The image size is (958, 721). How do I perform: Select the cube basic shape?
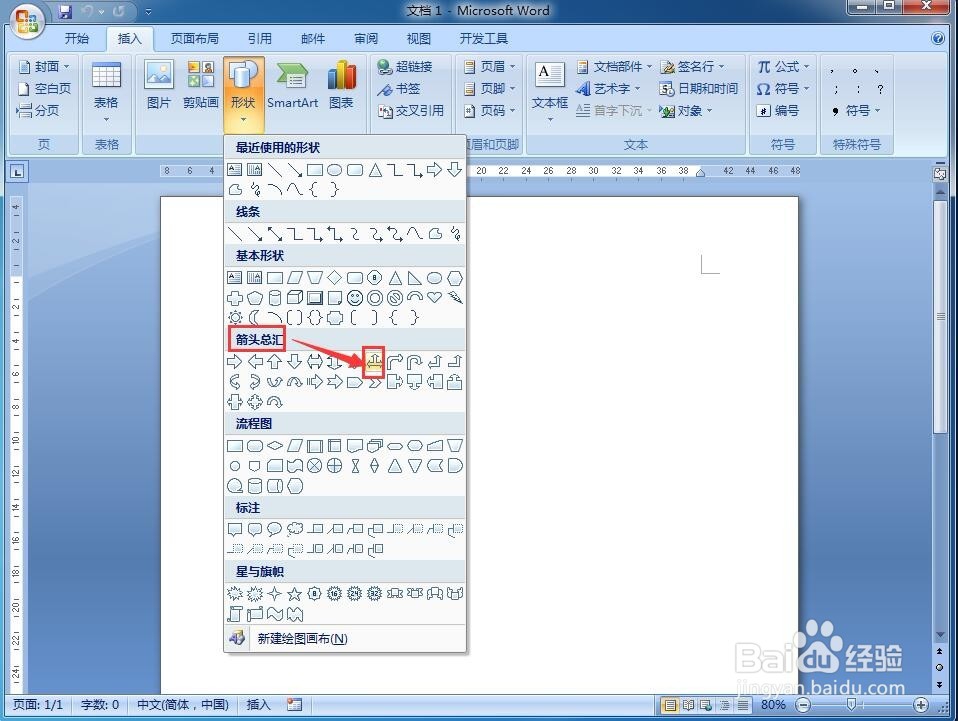[294, 298]
